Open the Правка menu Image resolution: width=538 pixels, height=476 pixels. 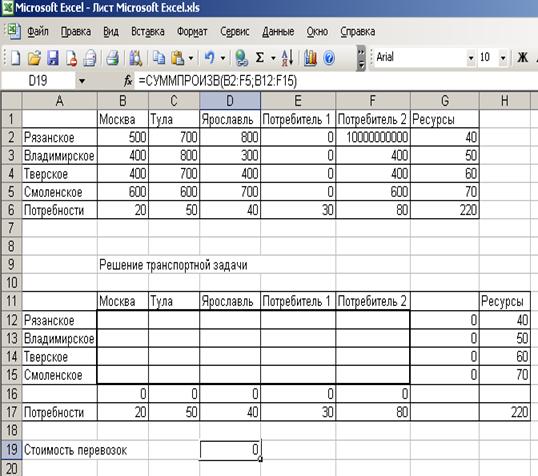coord(76,32)
